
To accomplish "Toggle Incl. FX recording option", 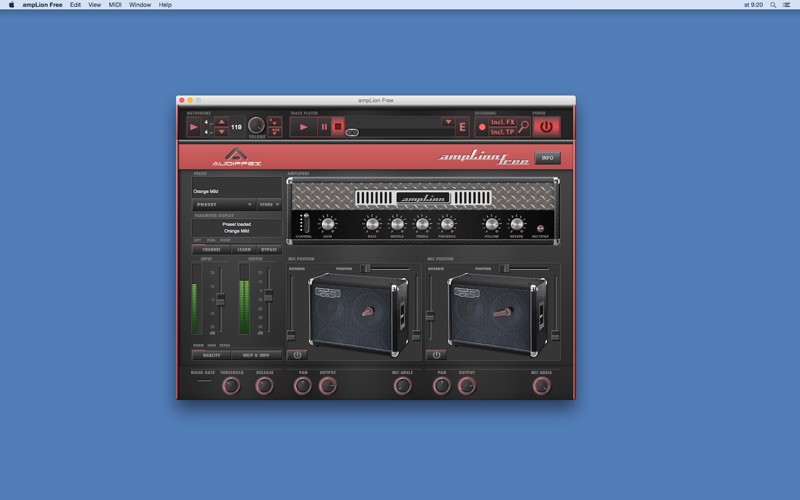I will click(503, 122).
